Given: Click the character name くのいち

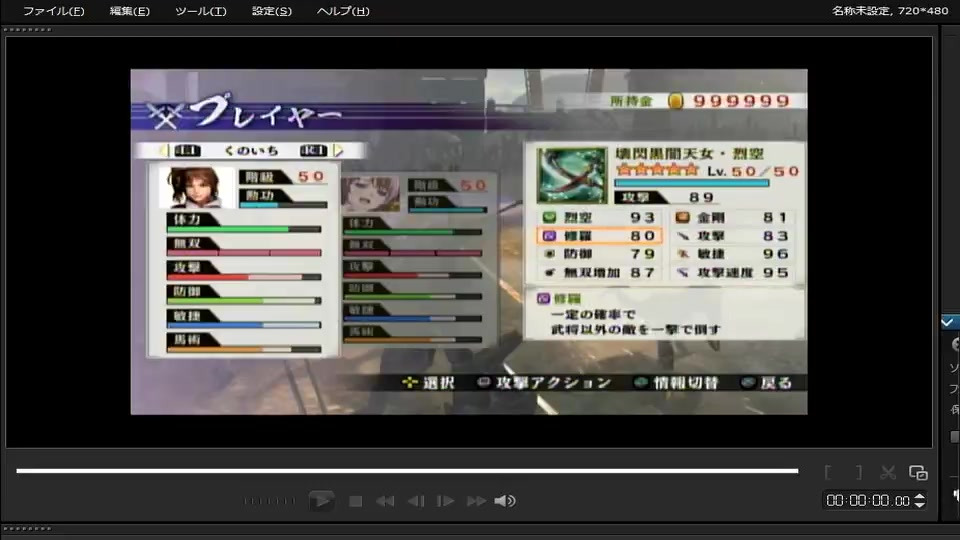Looking at the screenshot, I should (251, 151).
